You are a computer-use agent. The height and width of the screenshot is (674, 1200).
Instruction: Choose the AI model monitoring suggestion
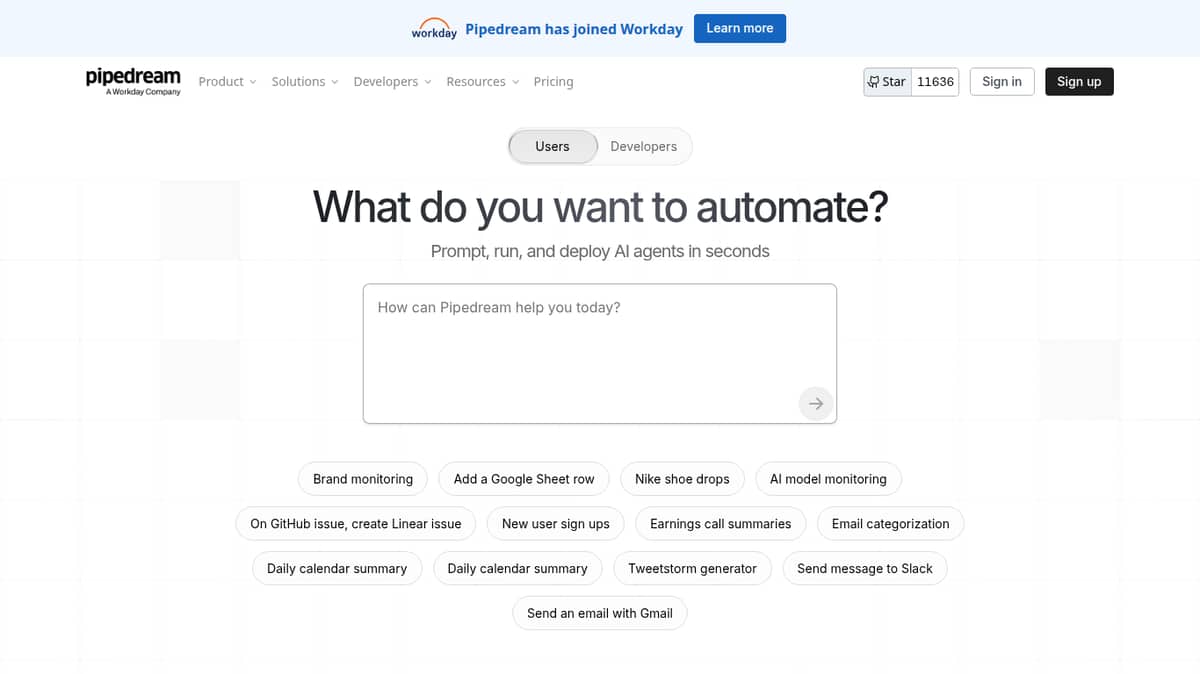pyautogui.click(x=828, y=479)
